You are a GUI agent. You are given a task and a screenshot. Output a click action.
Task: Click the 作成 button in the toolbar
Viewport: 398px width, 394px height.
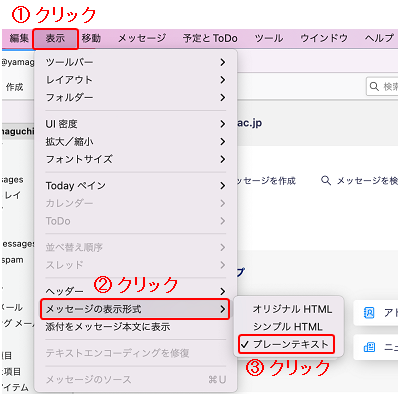tap(14, 87)
